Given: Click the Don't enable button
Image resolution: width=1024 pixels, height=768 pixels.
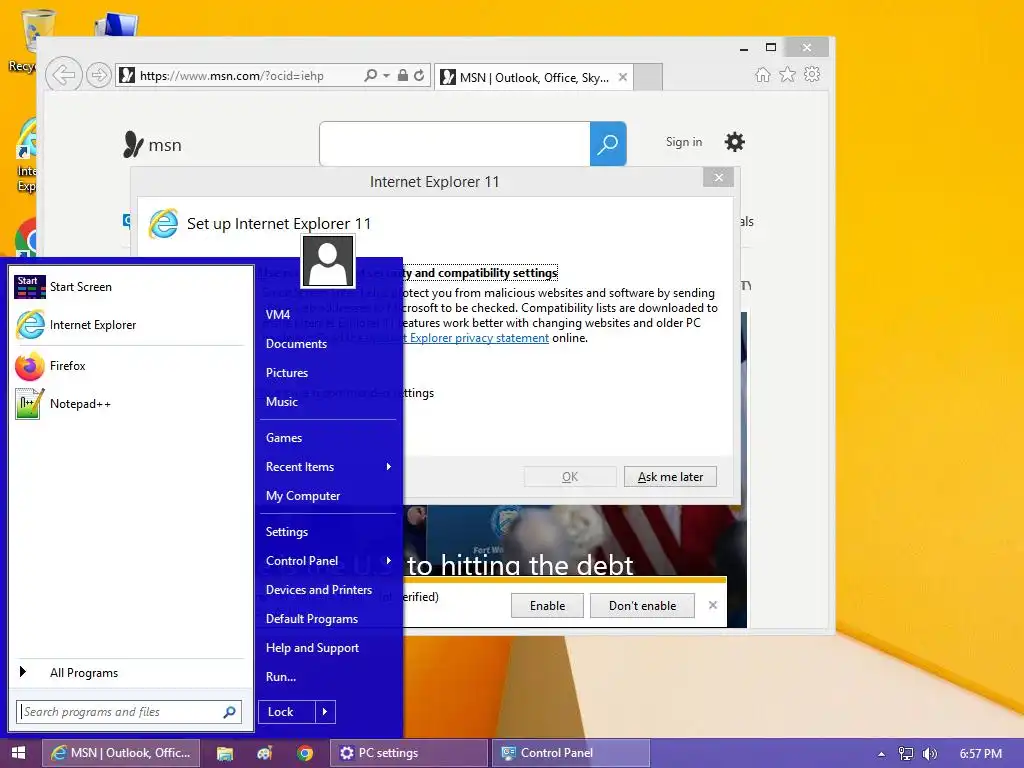Looking at the screenshot, I should [642, 605].
